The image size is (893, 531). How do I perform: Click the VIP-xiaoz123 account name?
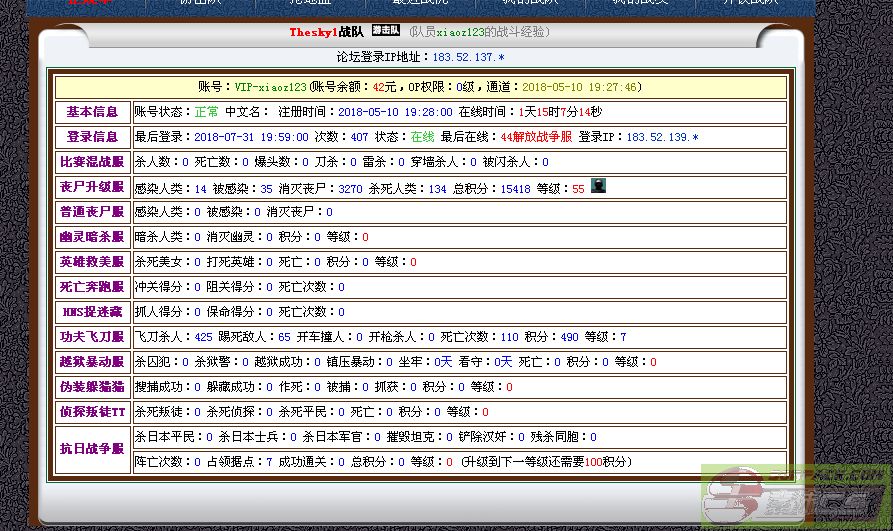[271, 87]
